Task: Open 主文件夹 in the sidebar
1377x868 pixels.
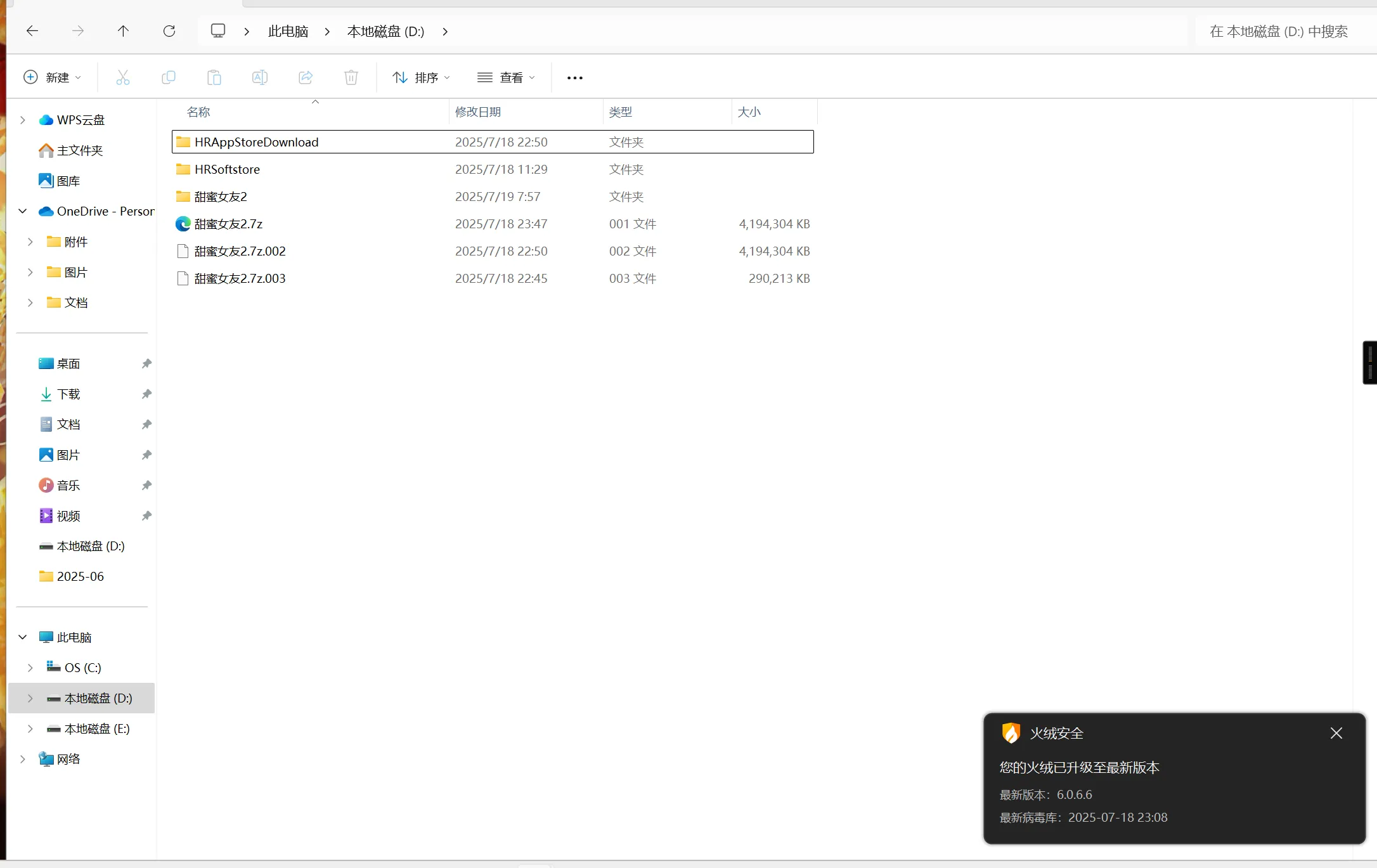Action: tap(70, 150)
